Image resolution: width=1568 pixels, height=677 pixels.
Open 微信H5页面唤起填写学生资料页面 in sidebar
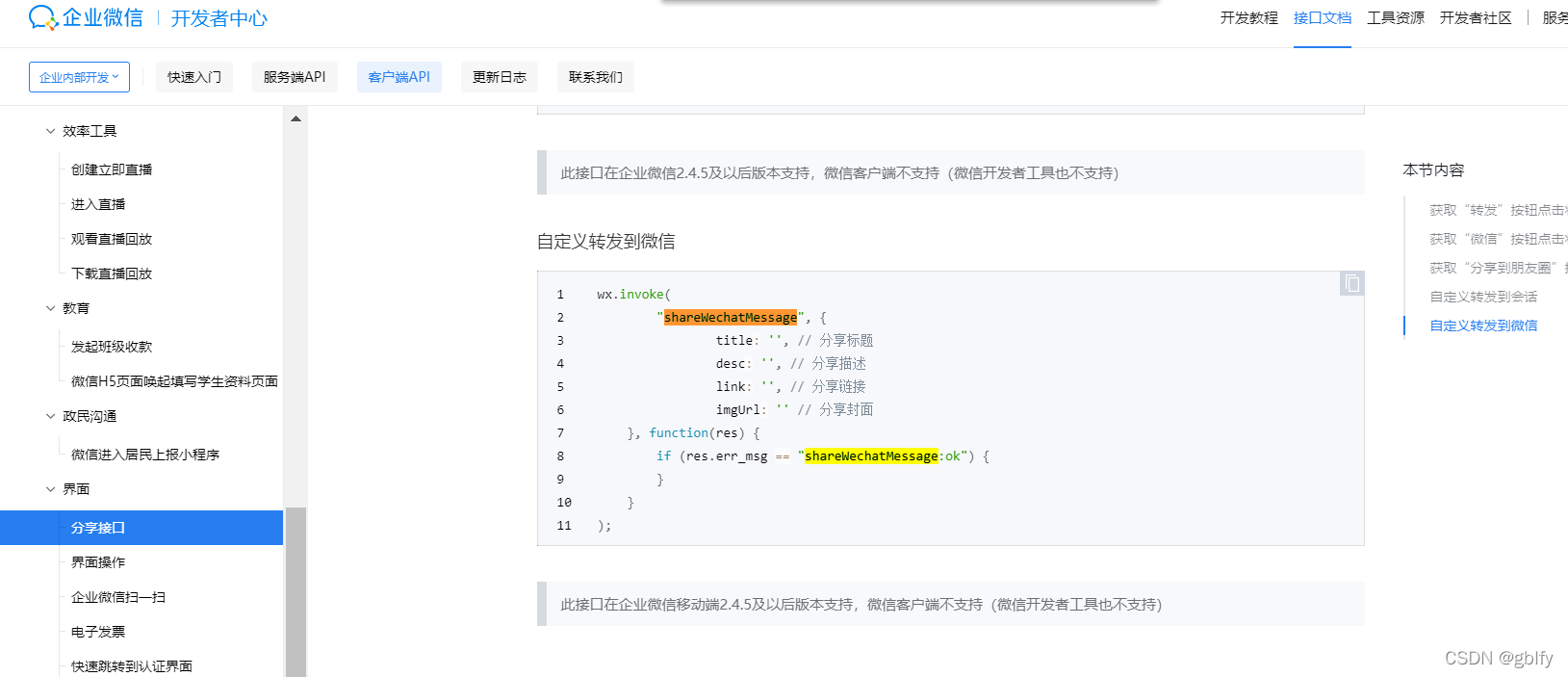click(x=175, y=381)
